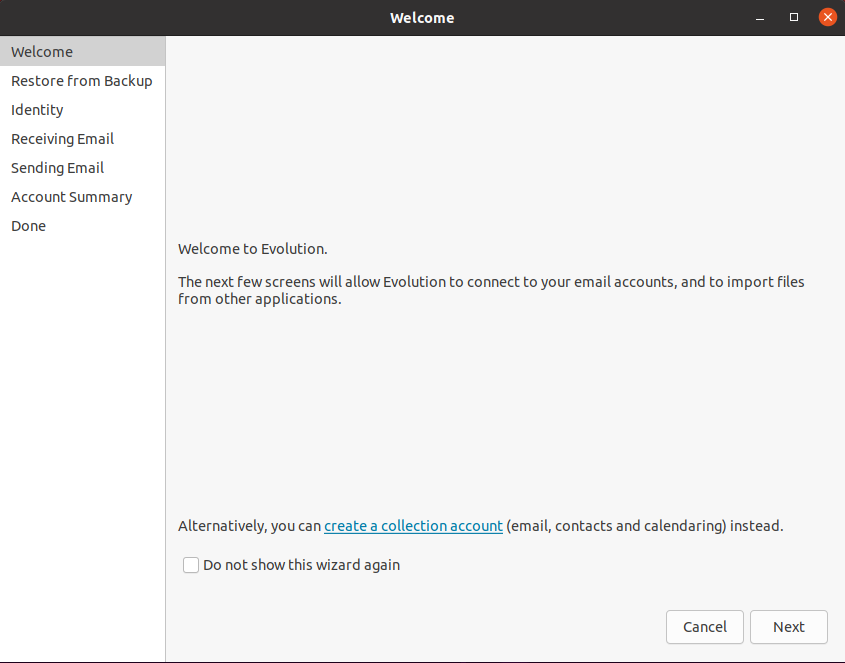Switch to the Sending Email step
The image size is (845, 663).
pyautogui.click(x=57, y=168)
